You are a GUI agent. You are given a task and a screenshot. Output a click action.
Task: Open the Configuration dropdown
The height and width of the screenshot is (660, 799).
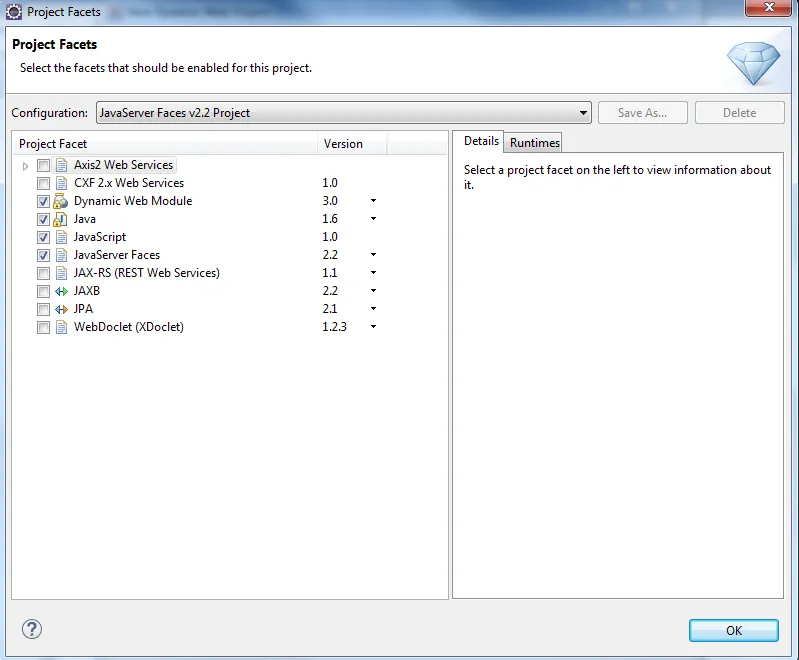343,113
